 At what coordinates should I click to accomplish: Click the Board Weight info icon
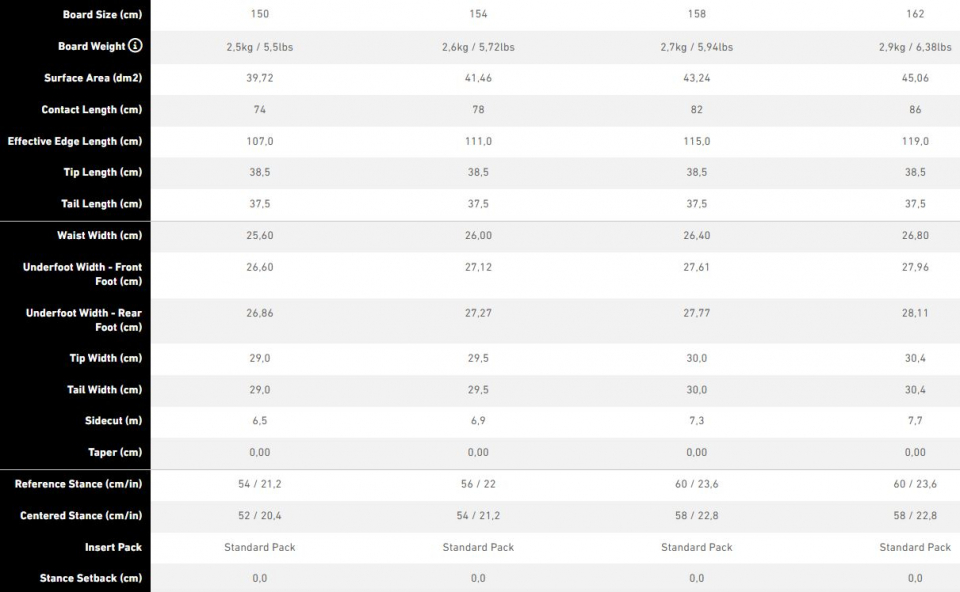point(135,45)
